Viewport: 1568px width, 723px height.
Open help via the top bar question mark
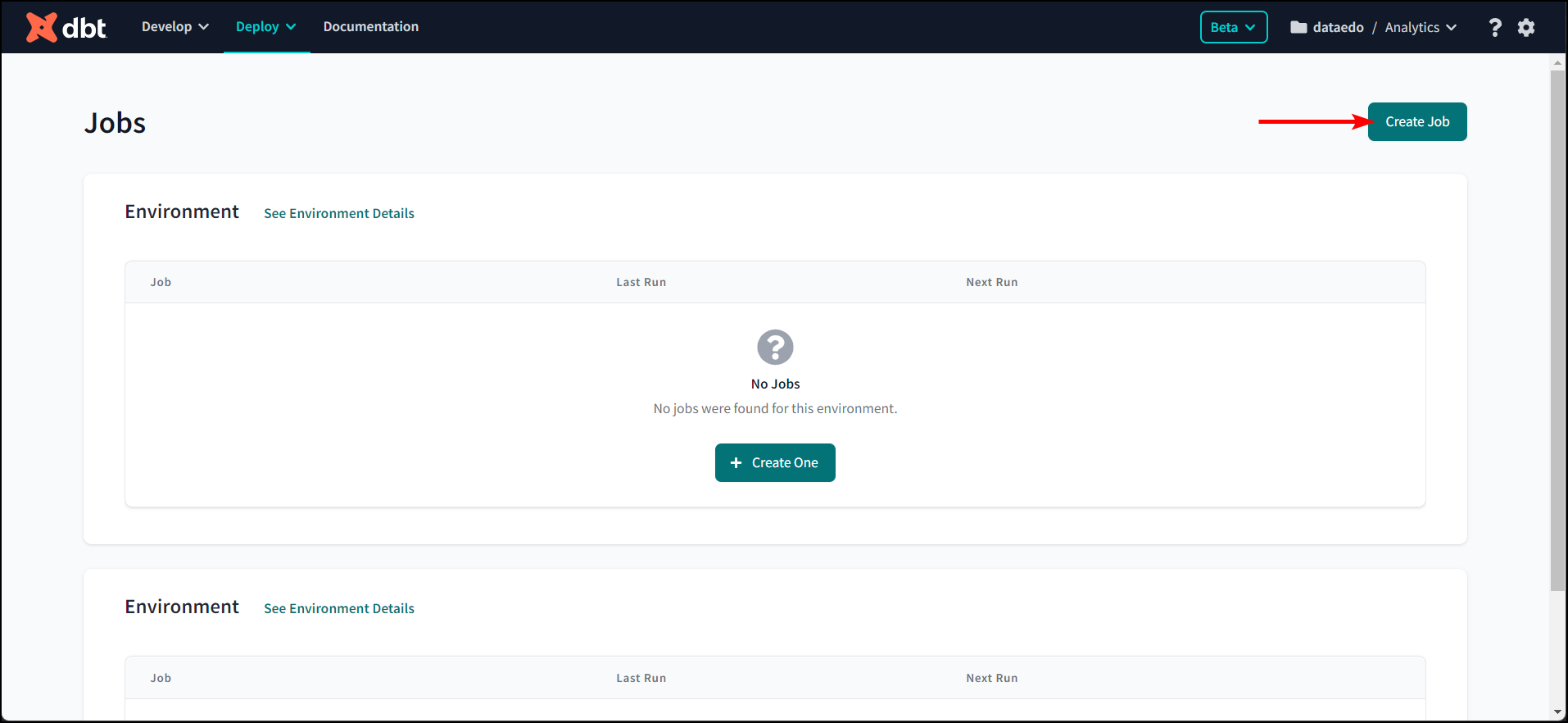(x=1494, y=27)
